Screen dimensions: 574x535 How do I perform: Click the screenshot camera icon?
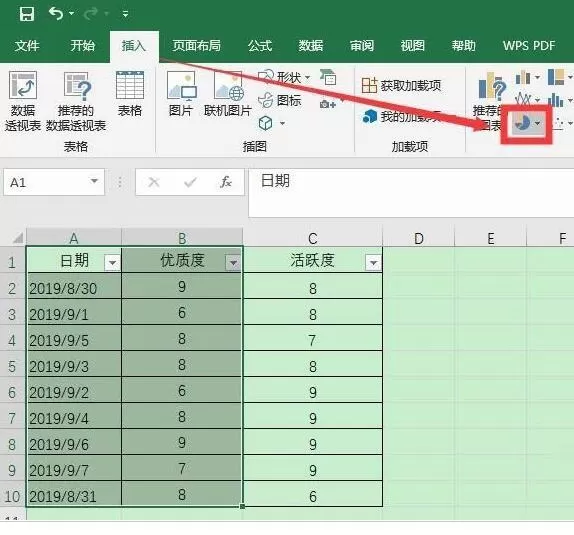[327, 104]
